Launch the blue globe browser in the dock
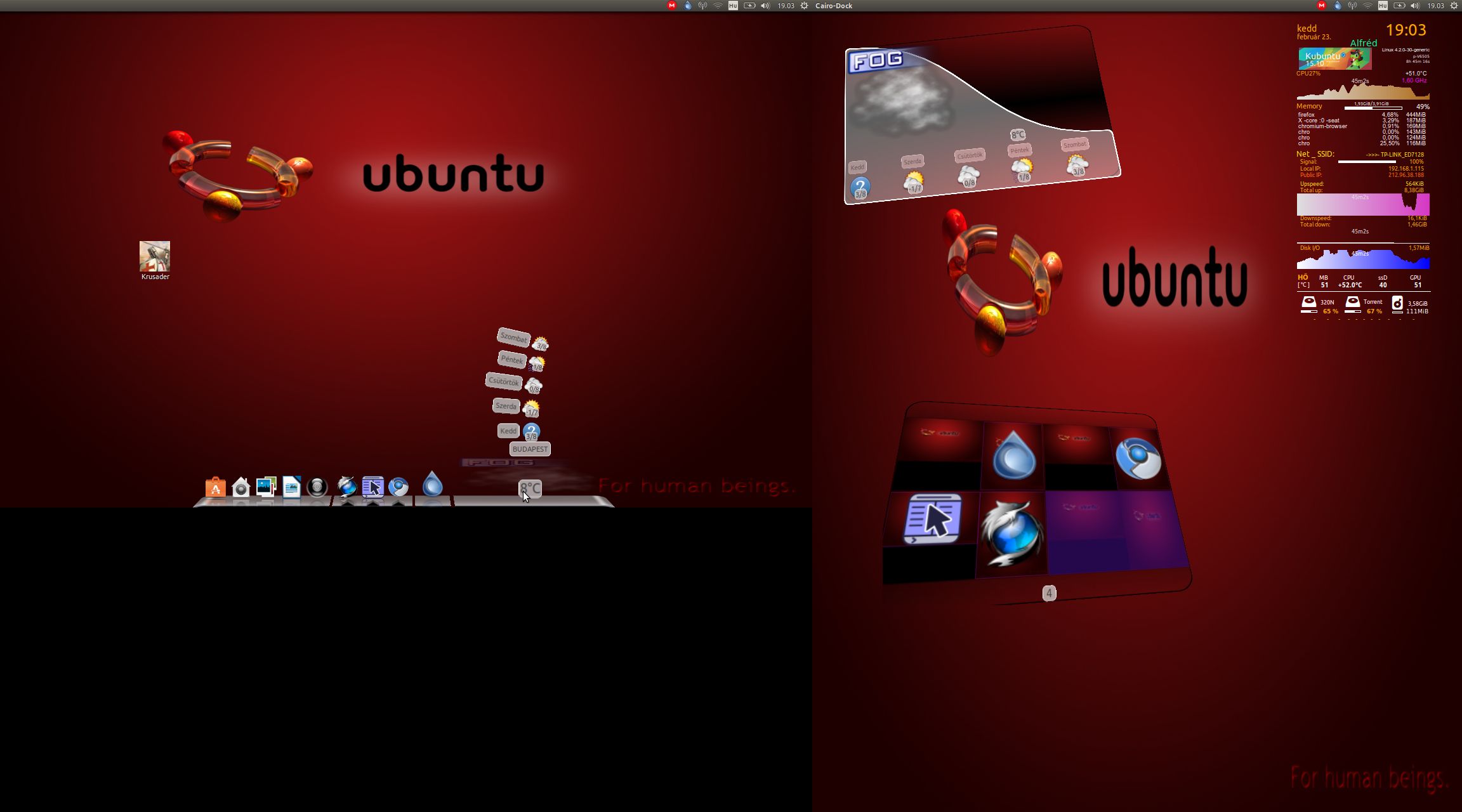This screenshot has height=812, width=1462. (347, 487)
